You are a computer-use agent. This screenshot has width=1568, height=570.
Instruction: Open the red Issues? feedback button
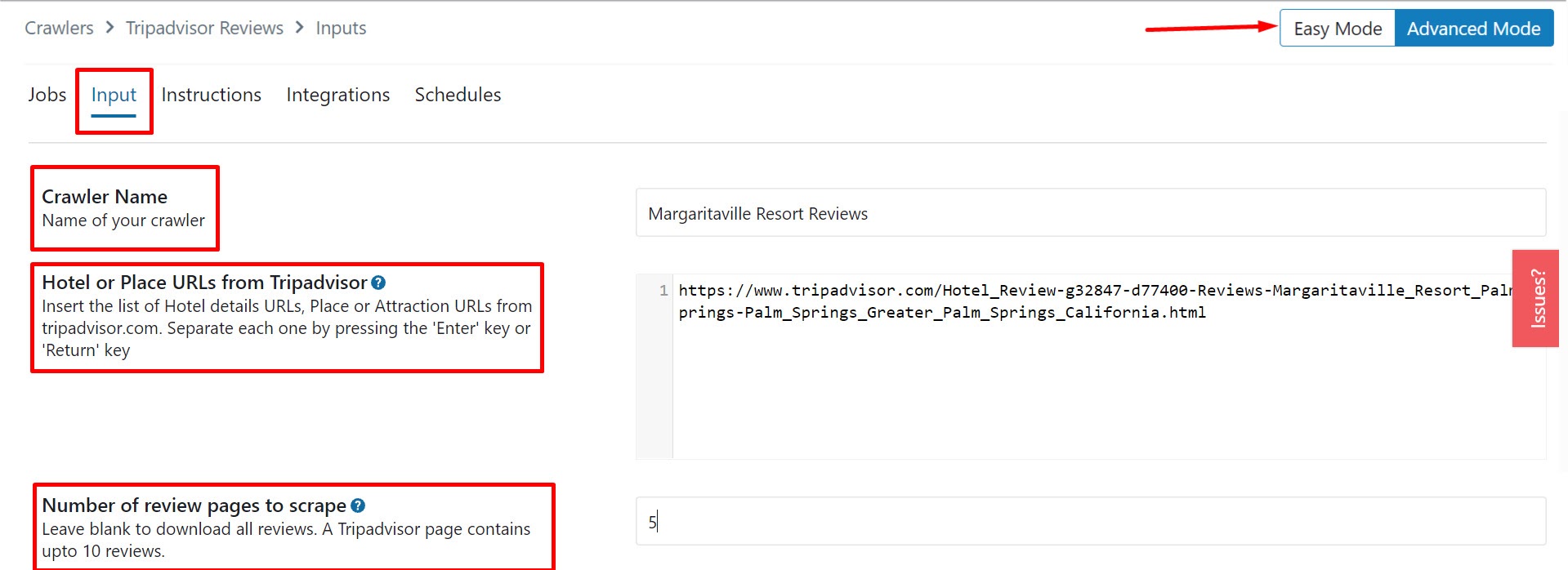click(1536, 298)
